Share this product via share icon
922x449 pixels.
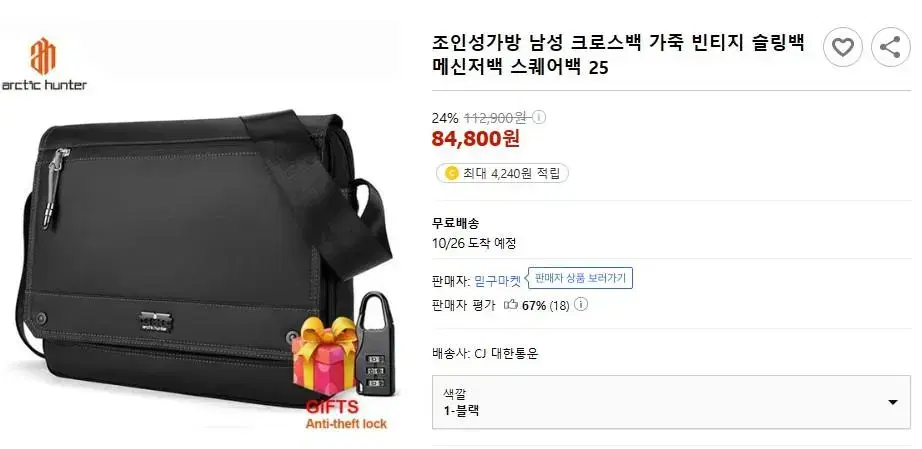point(891,47)
